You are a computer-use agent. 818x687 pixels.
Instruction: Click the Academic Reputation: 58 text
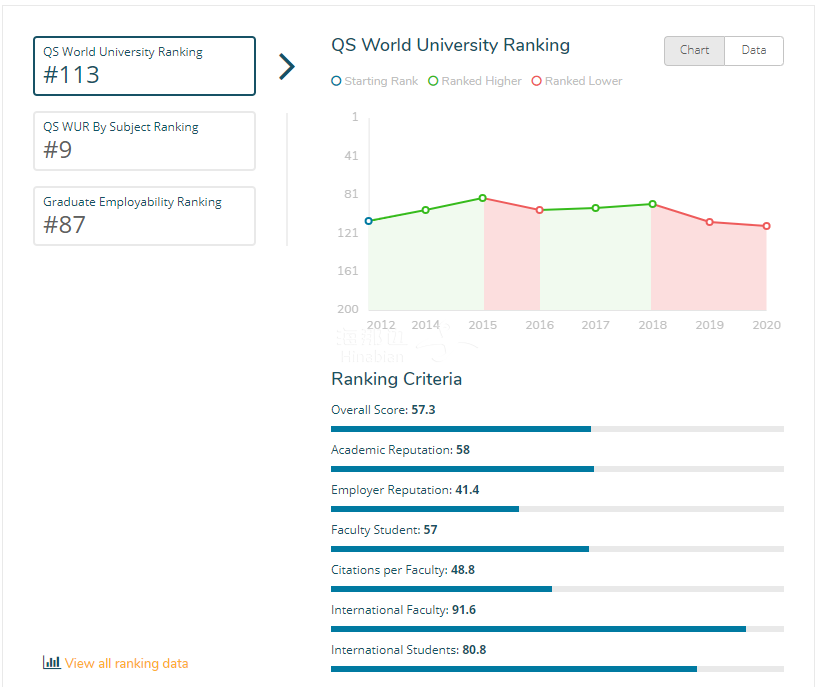click(x=400, y=450)
